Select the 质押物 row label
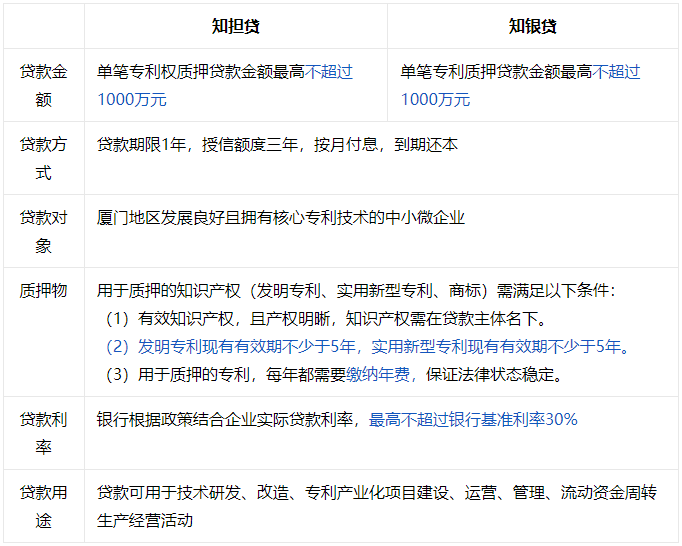Image resolution: width=682 pixels, height=546 pixels. click(43, 291)
